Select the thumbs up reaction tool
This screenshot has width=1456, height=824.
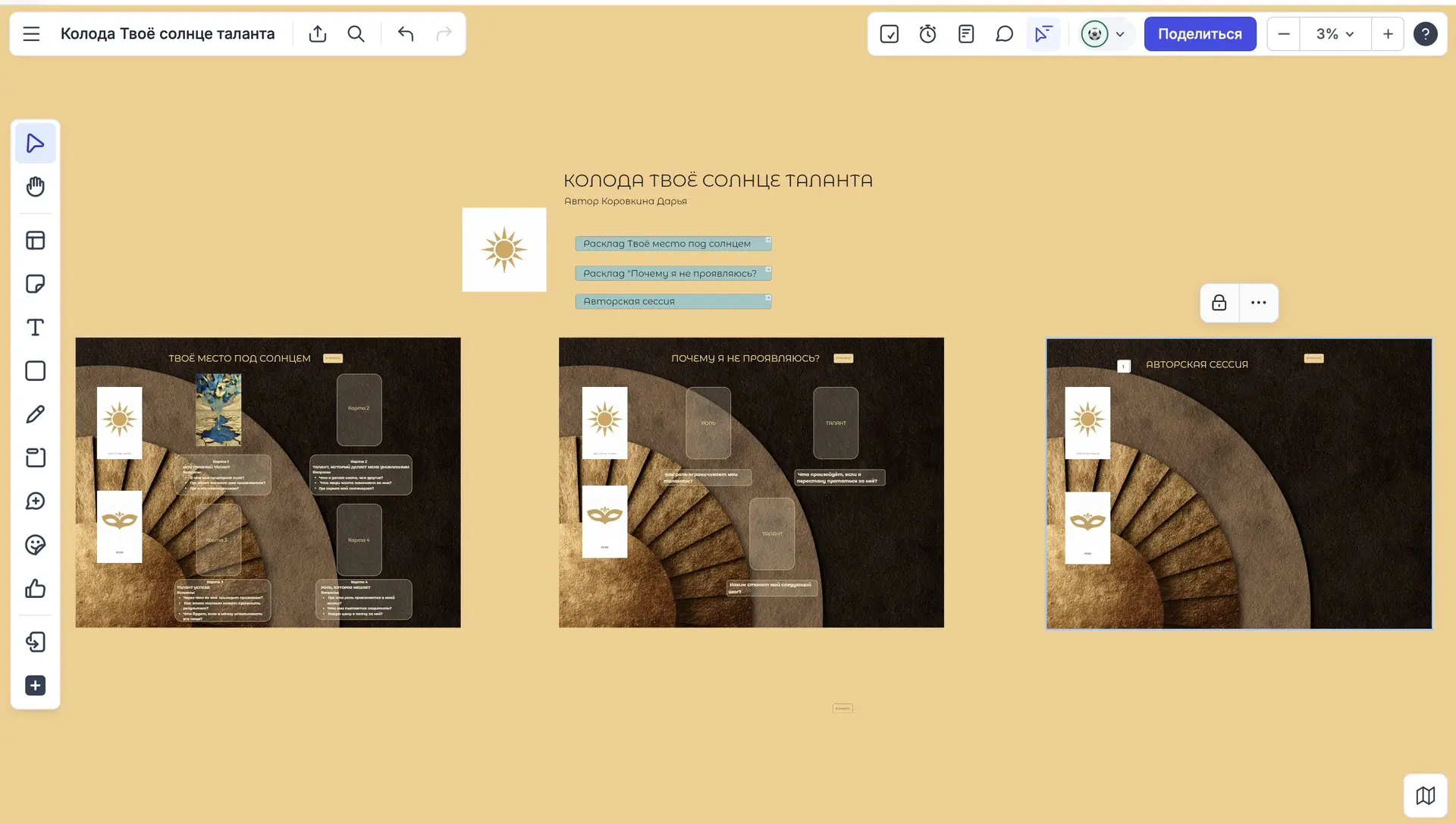click(36, 589)
